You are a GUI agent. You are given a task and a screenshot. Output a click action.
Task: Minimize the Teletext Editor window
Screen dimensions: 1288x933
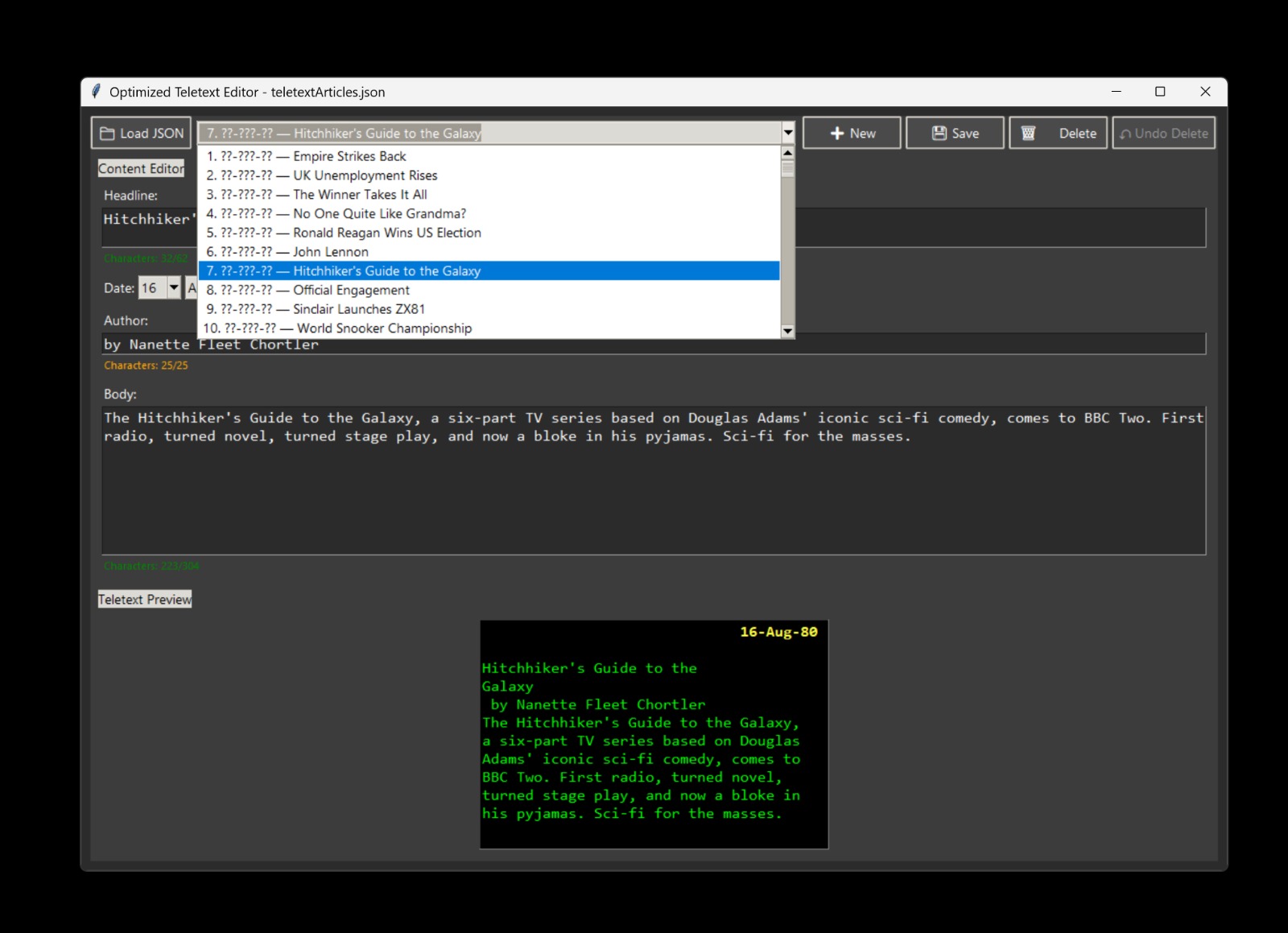point(1117,92)
